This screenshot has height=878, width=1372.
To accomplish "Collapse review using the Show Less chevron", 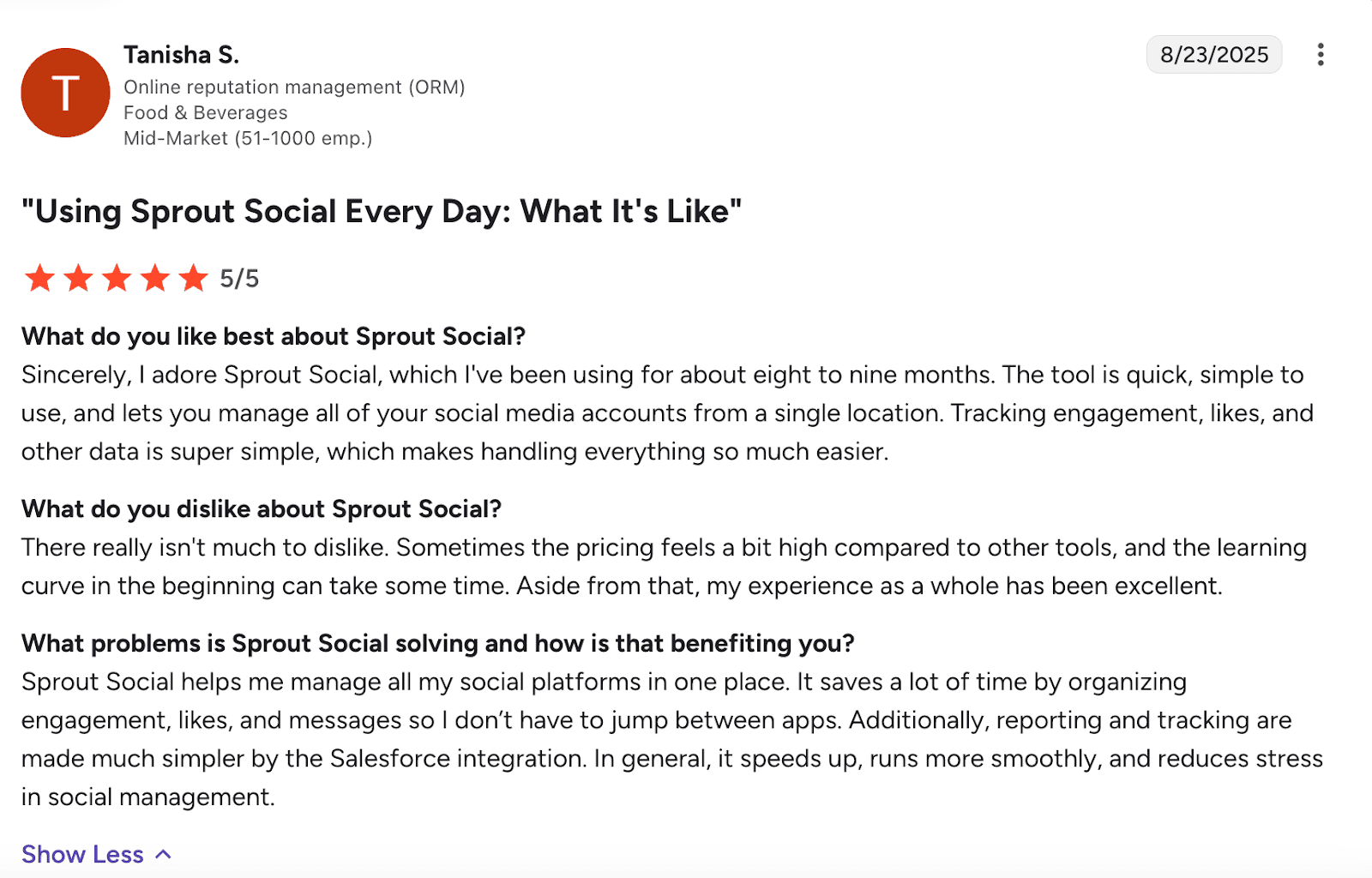I will tap(164, 854).
